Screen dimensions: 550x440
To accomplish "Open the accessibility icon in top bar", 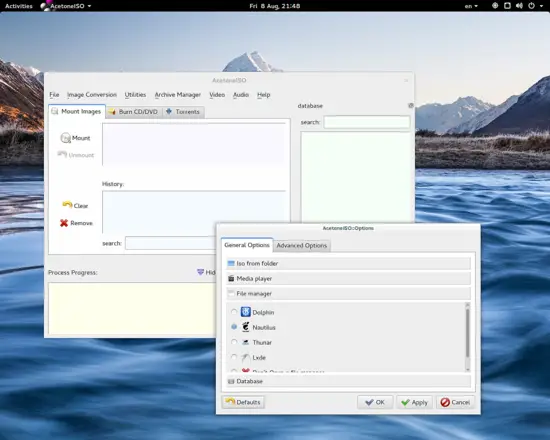I will [x=495, y=6].
